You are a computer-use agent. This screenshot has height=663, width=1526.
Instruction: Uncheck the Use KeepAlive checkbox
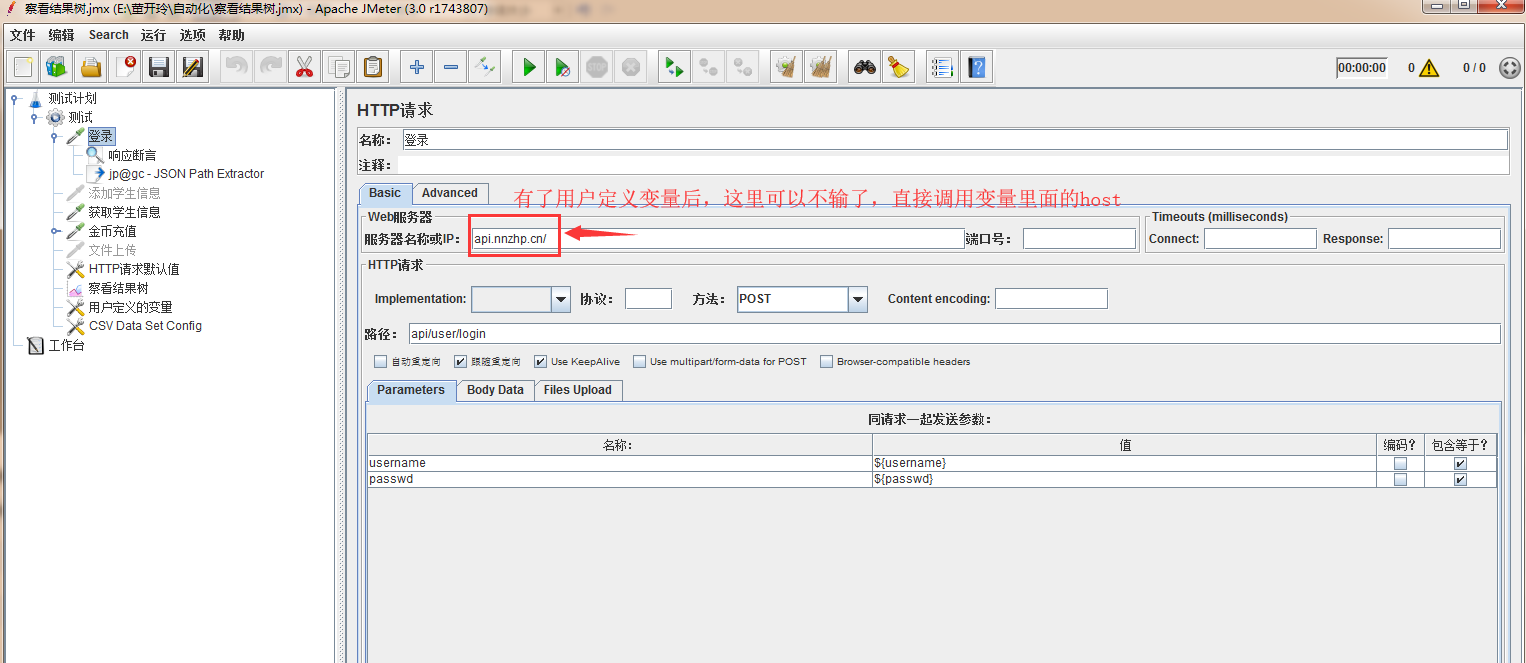coord(540,362)
